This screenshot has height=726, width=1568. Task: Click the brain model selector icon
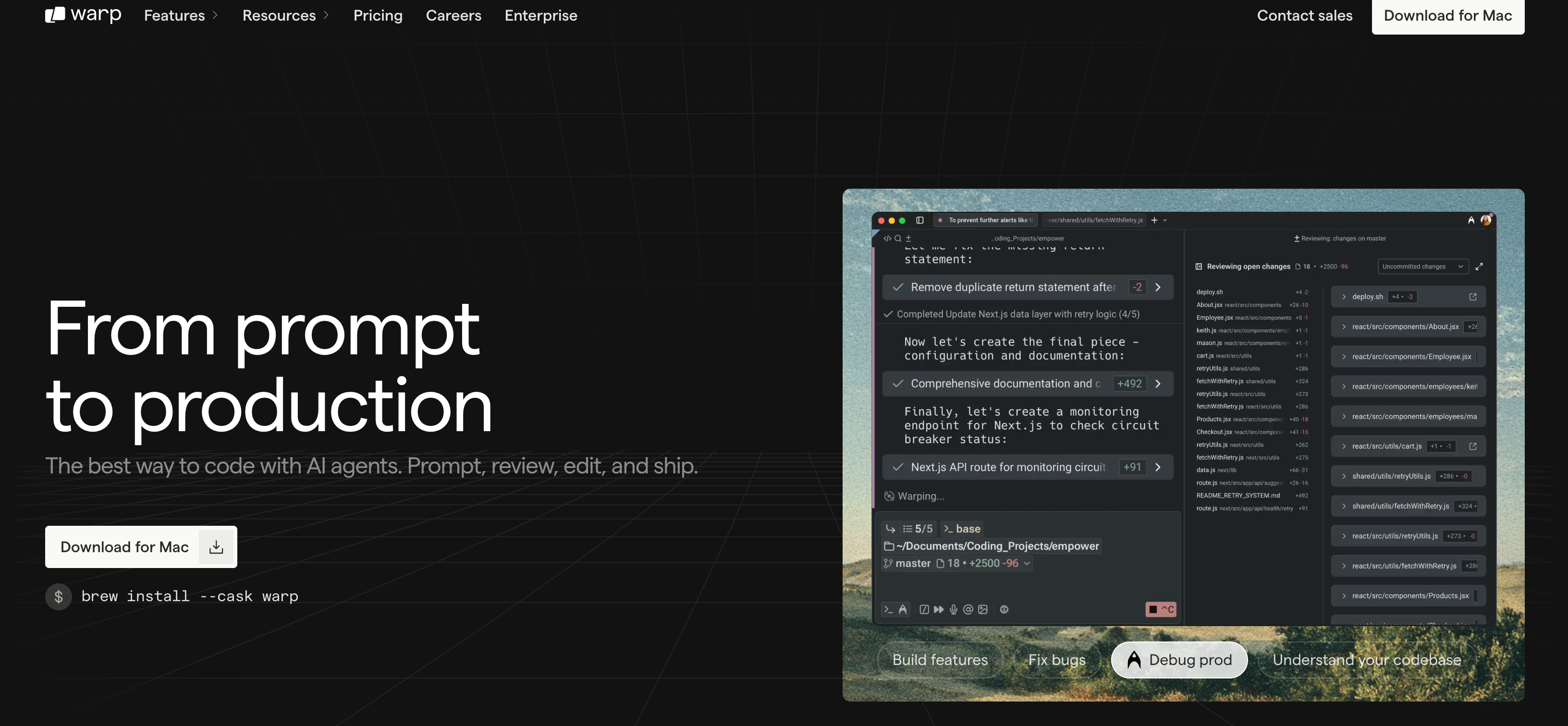pos(1004,609)
